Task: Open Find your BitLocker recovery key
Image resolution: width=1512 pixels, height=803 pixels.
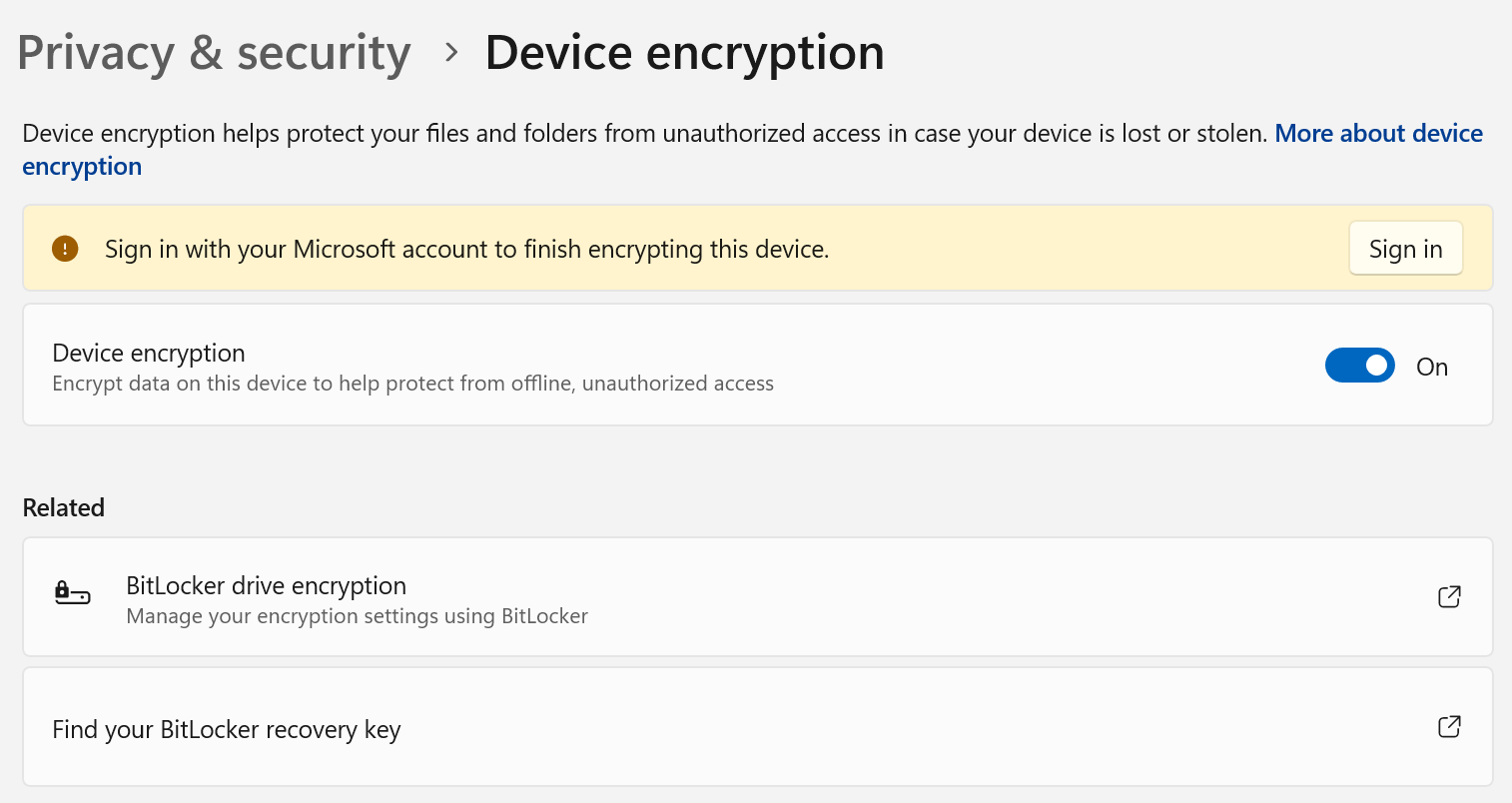Action: point(227,729)
